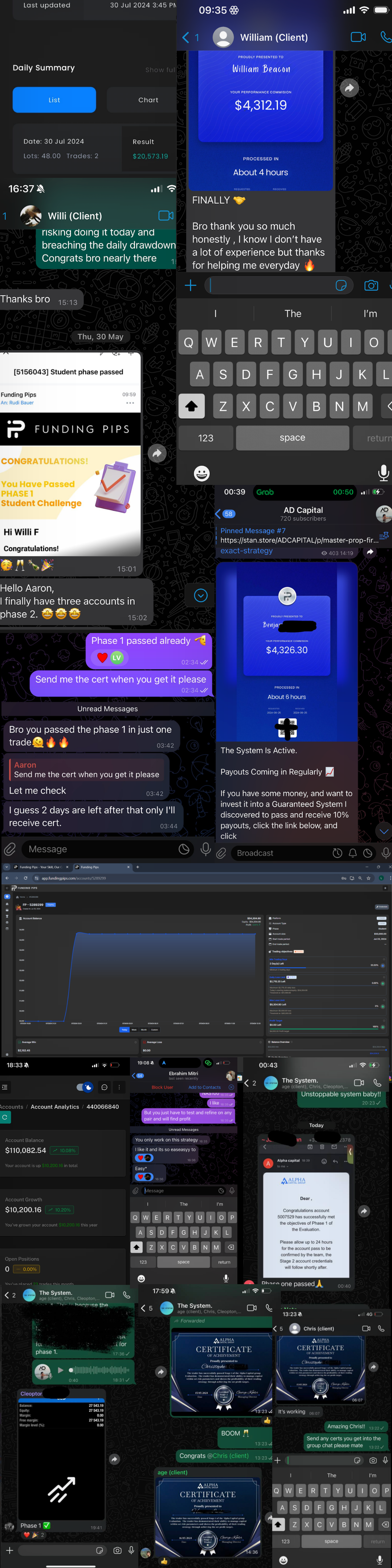
Task: Toggle shift on the Chris (client) chat keyboard
Action: pyautogui.click(x=278, y=1524)
